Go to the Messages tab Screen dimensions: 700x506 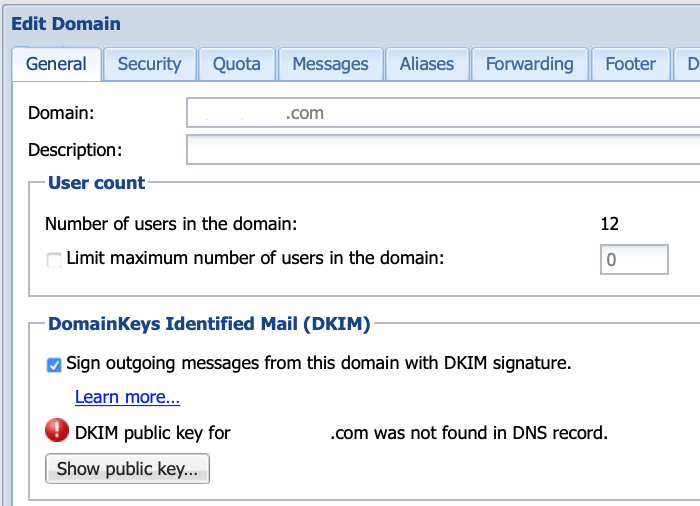point(330,64)
